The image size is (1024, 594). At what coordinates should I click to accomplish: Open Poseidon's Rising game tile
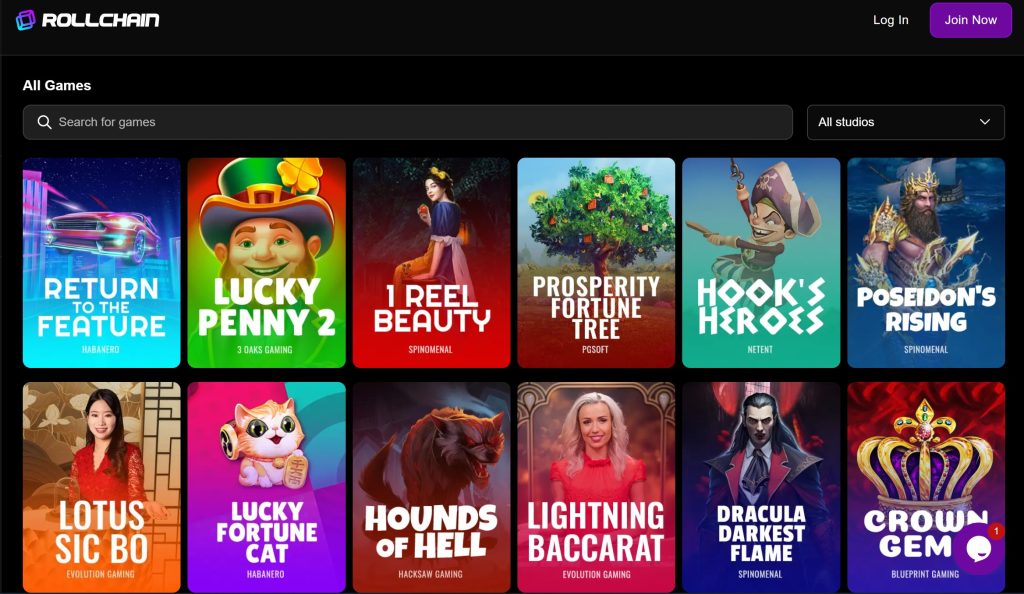925,262
